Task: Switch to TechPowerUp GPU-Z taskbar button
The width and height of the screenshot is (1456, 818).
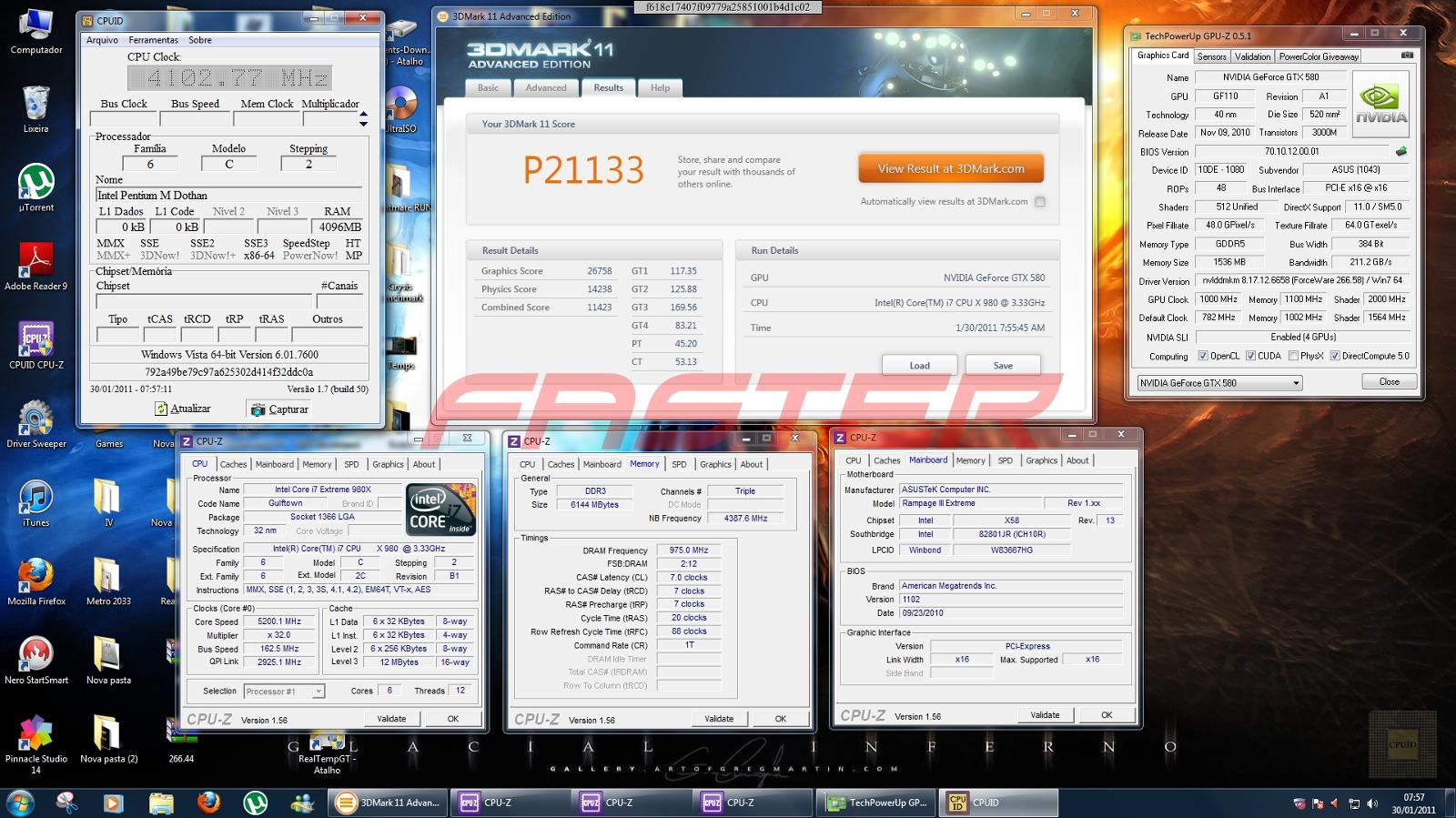Action: point(877,803)
